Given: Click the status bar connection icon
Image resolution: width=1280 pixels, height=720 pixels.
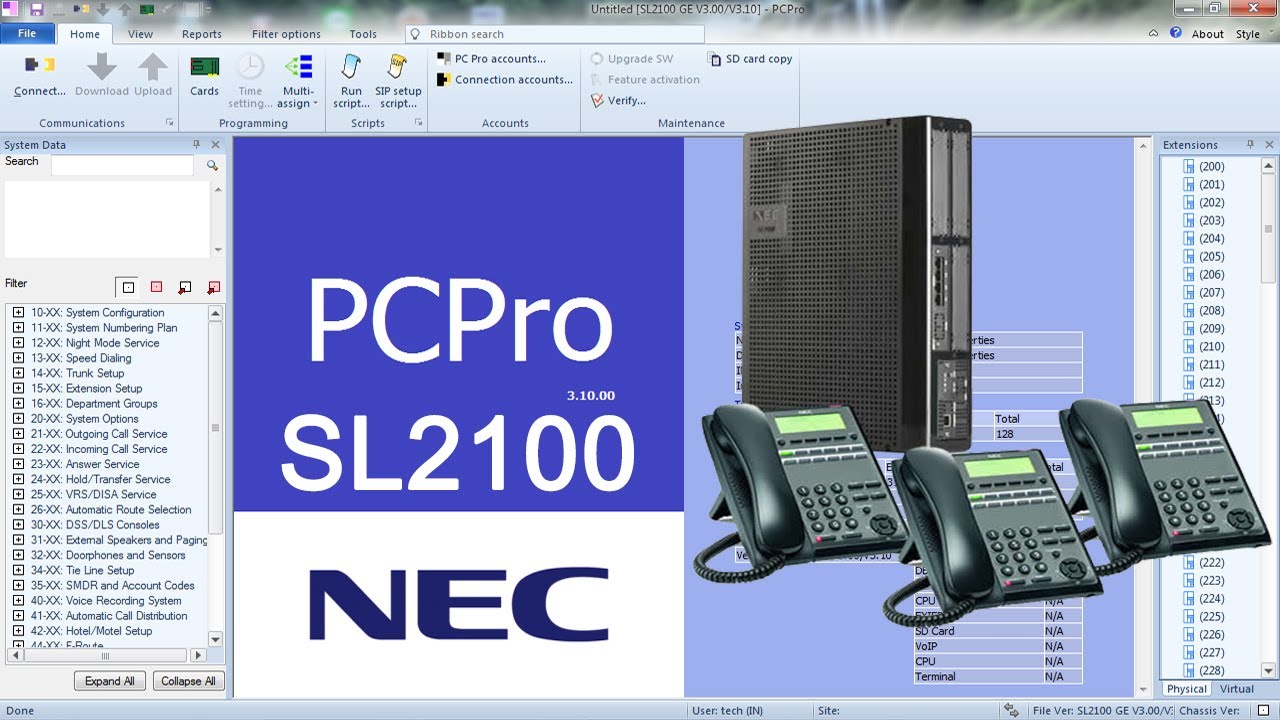Looking at the screenshot, I should pos(1012,711).
